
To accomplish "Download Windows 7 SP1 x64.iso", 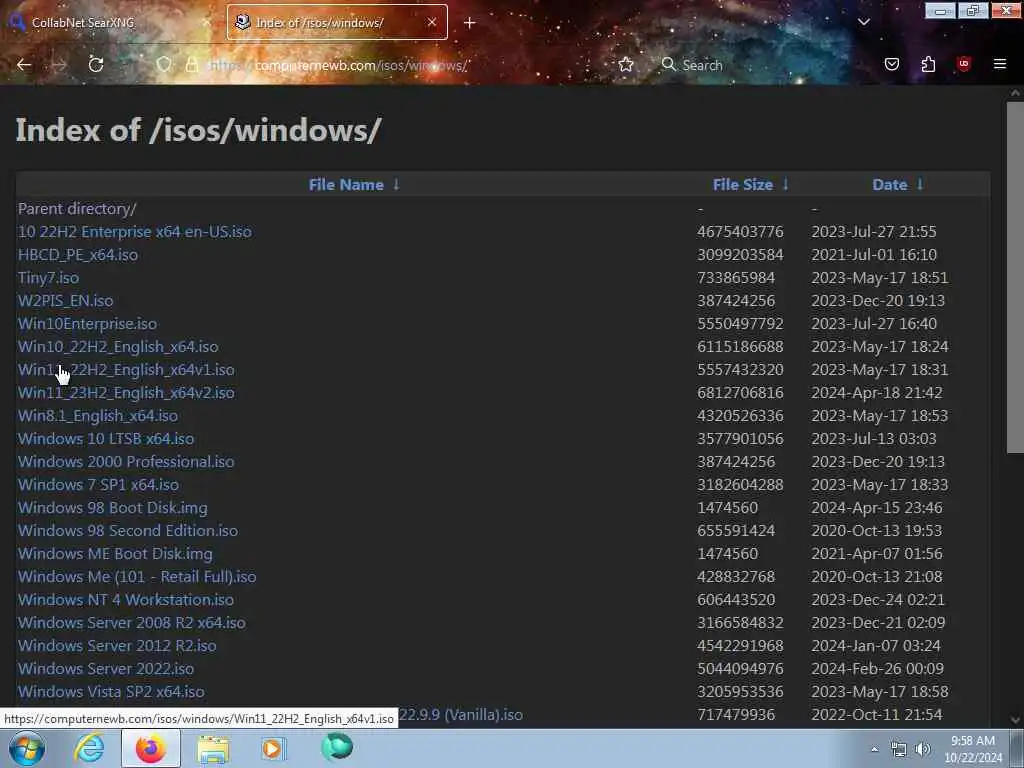I will point(98,485).
